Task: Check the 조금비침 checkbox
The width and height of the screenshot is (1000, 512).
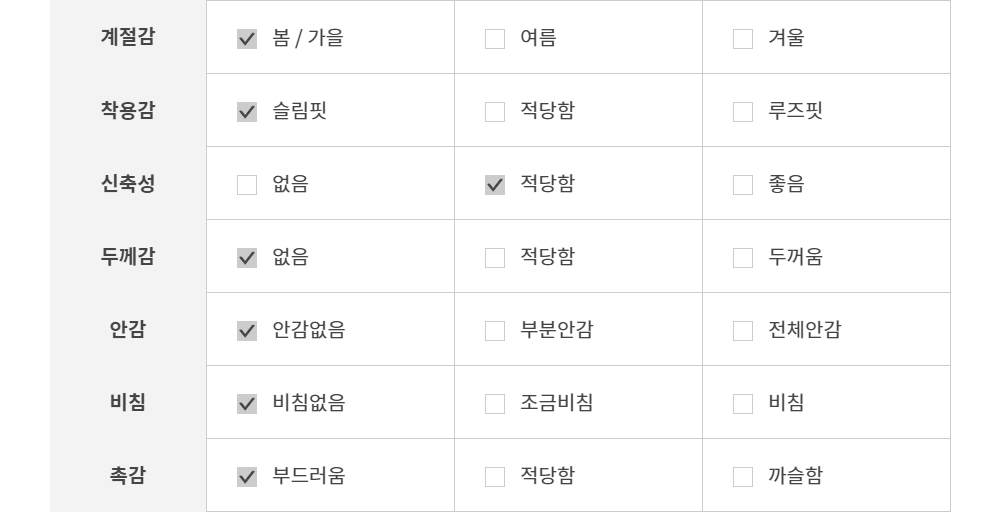Action: (495, 405)
